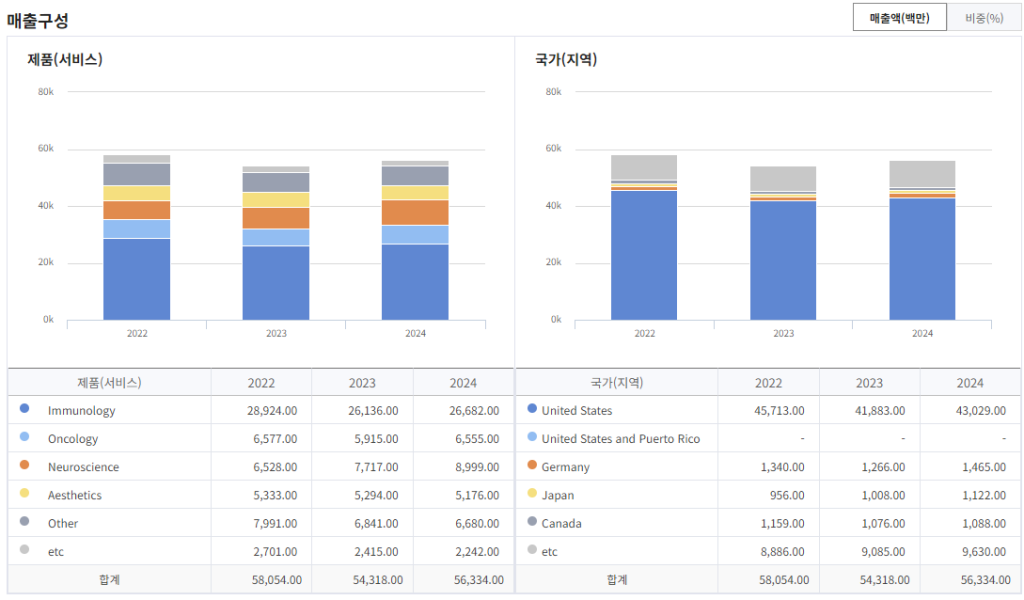This screenshot has height=600, width=1024.
Task: Click the 2023 column header in product table
Action: click(x=362, y=383)
